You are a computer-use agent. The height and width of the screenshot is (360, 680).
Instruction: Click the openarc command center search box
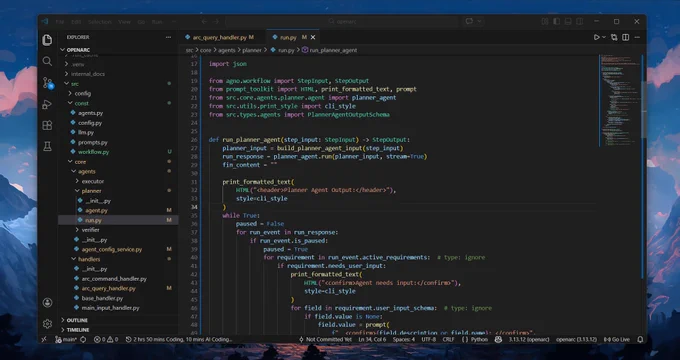pos(342,21)
